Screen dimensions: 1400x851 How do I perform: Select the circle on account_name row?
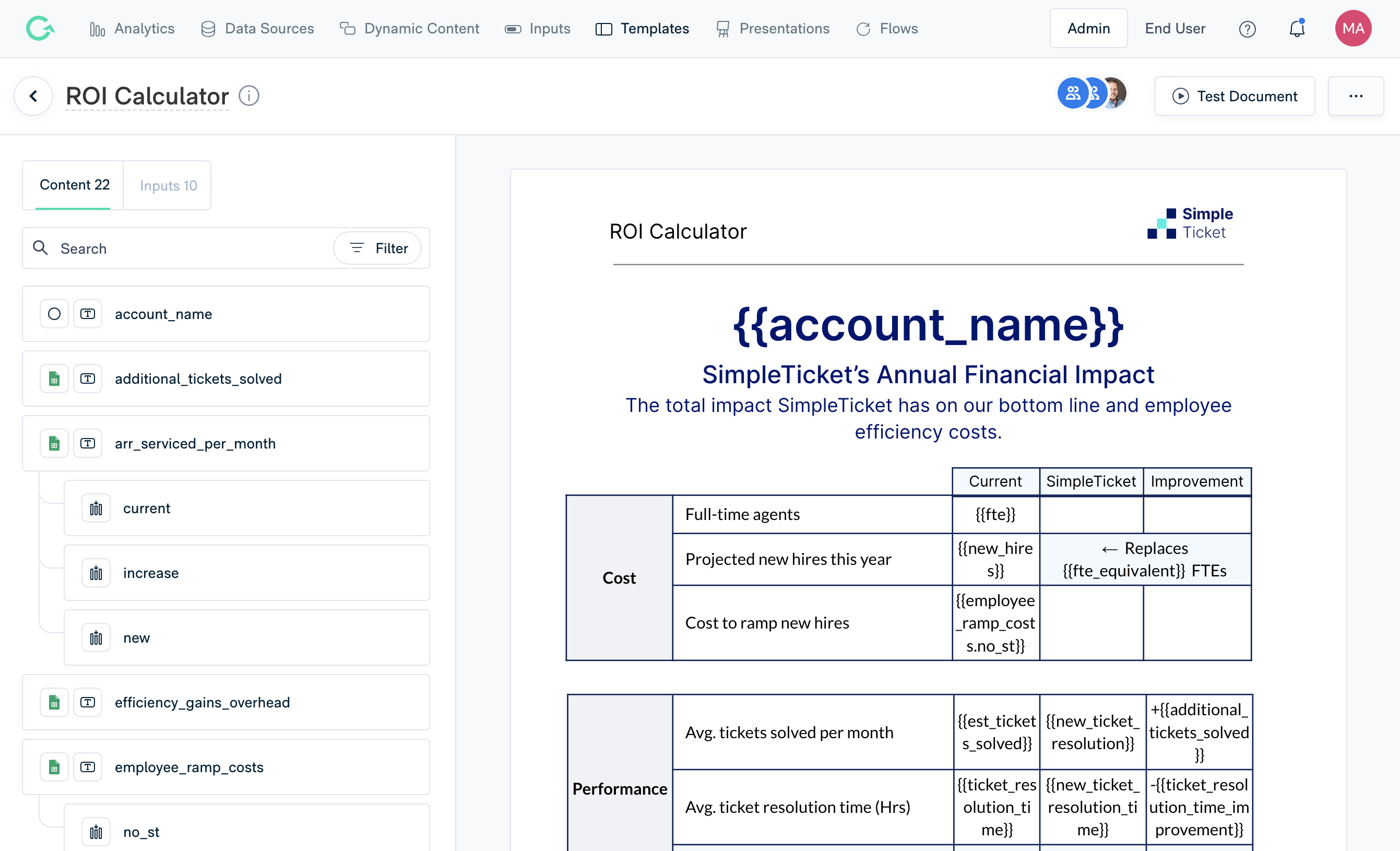(54, 314)
